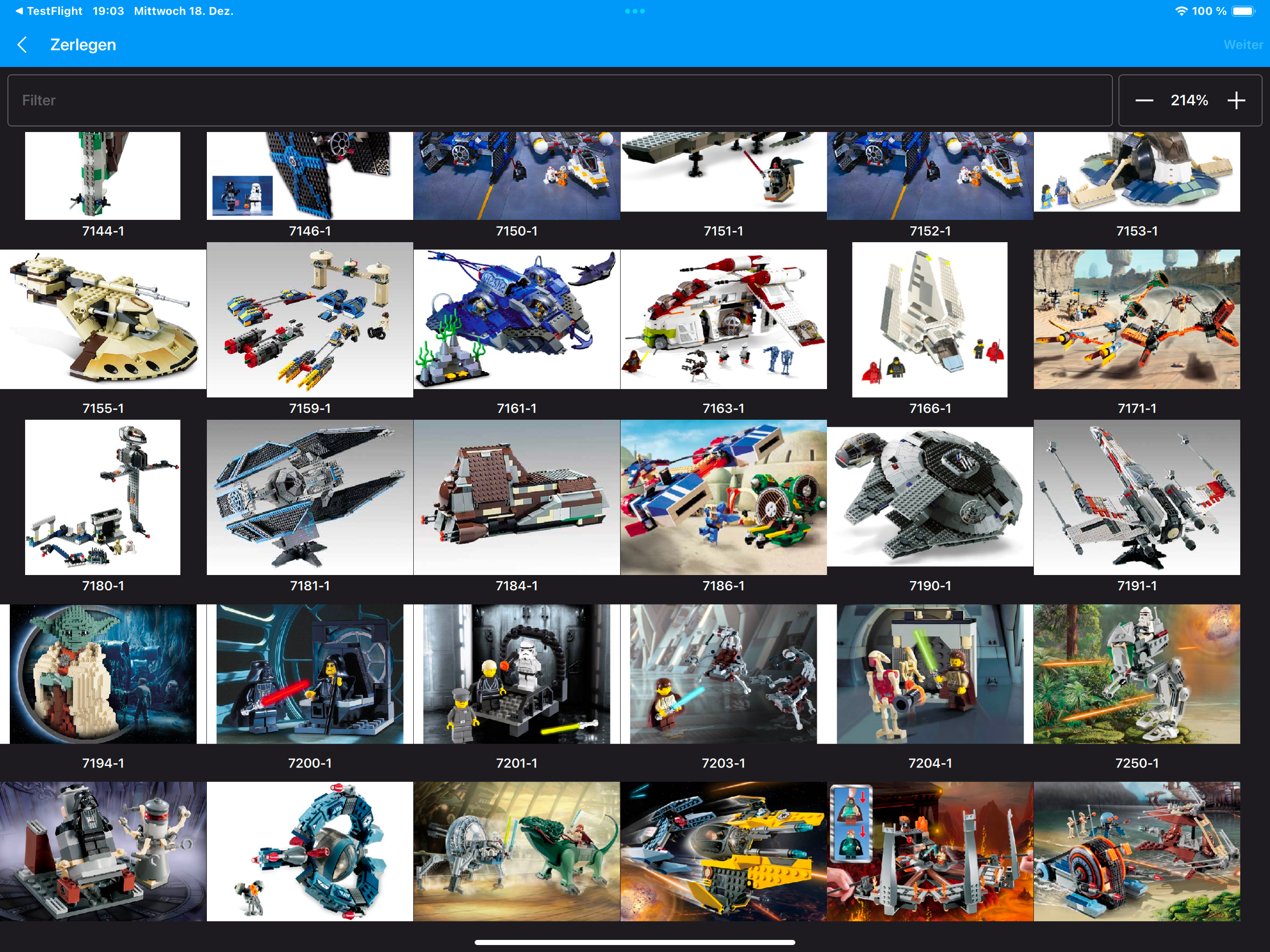This screenshot has height=952, width=1270.
Task: Tap the home indicator bar
Action: (635, 942)
